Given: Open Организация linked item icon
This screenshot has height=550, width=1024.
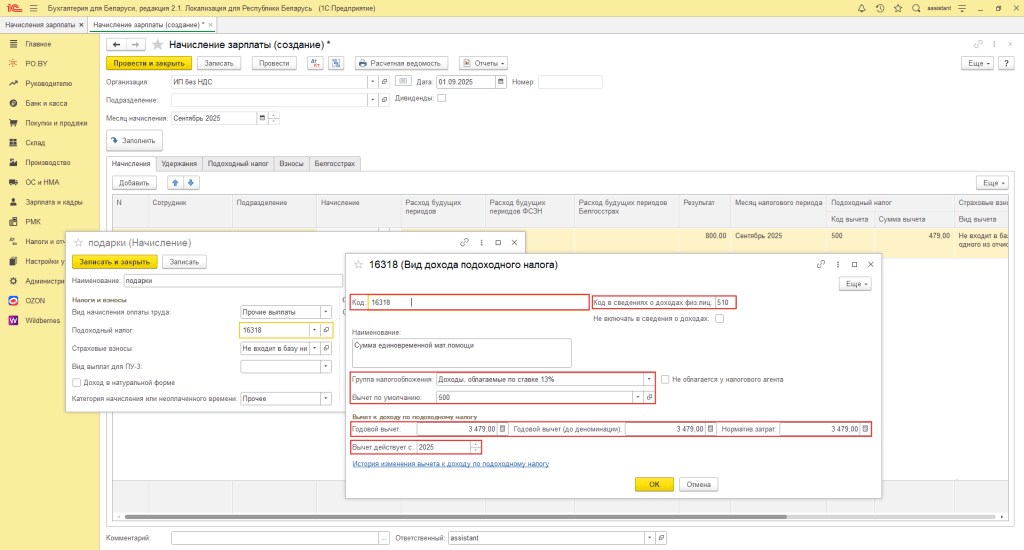Looking at the screenshot, I should (x=385, y=82).
